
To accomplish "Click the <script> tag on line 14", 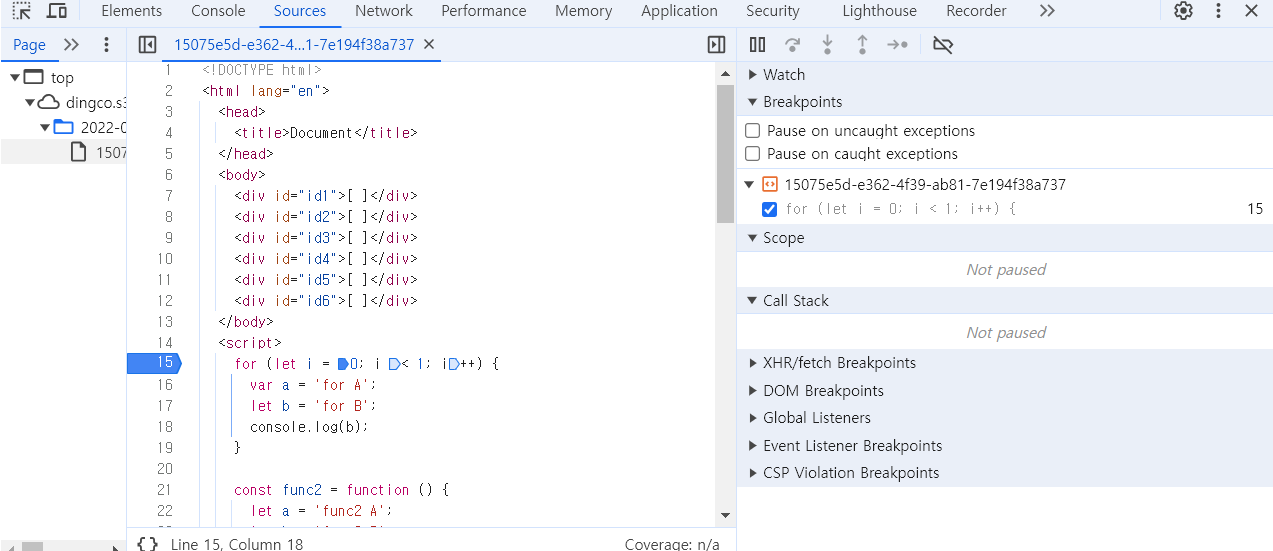I will pyautogui.click(x=250, y=343).
